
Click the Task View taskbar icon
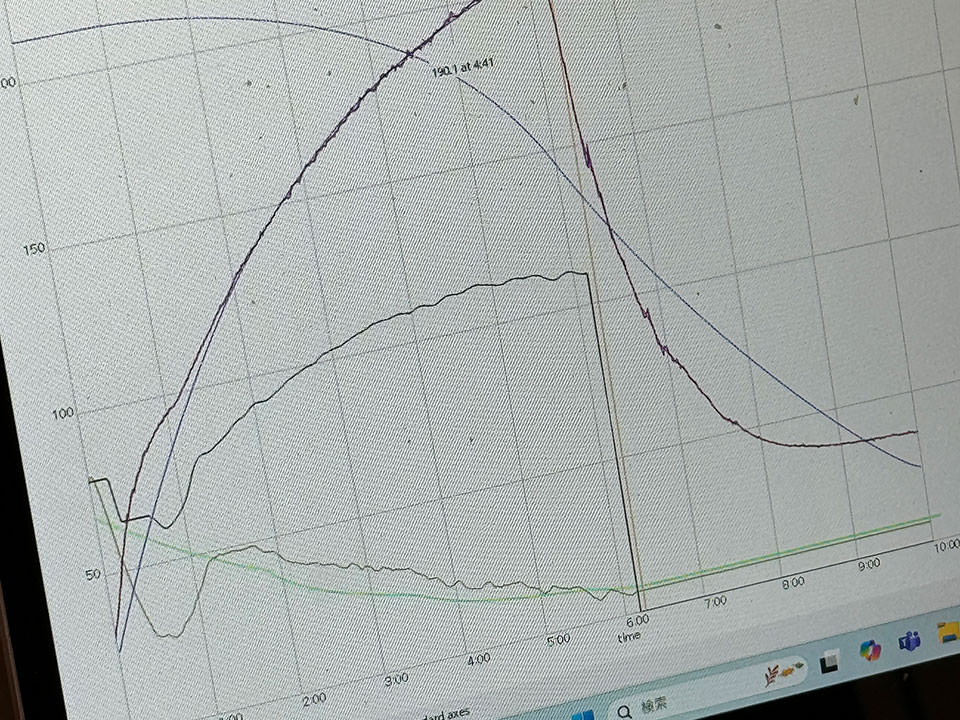pyautogui.click(x=828, y=661)
